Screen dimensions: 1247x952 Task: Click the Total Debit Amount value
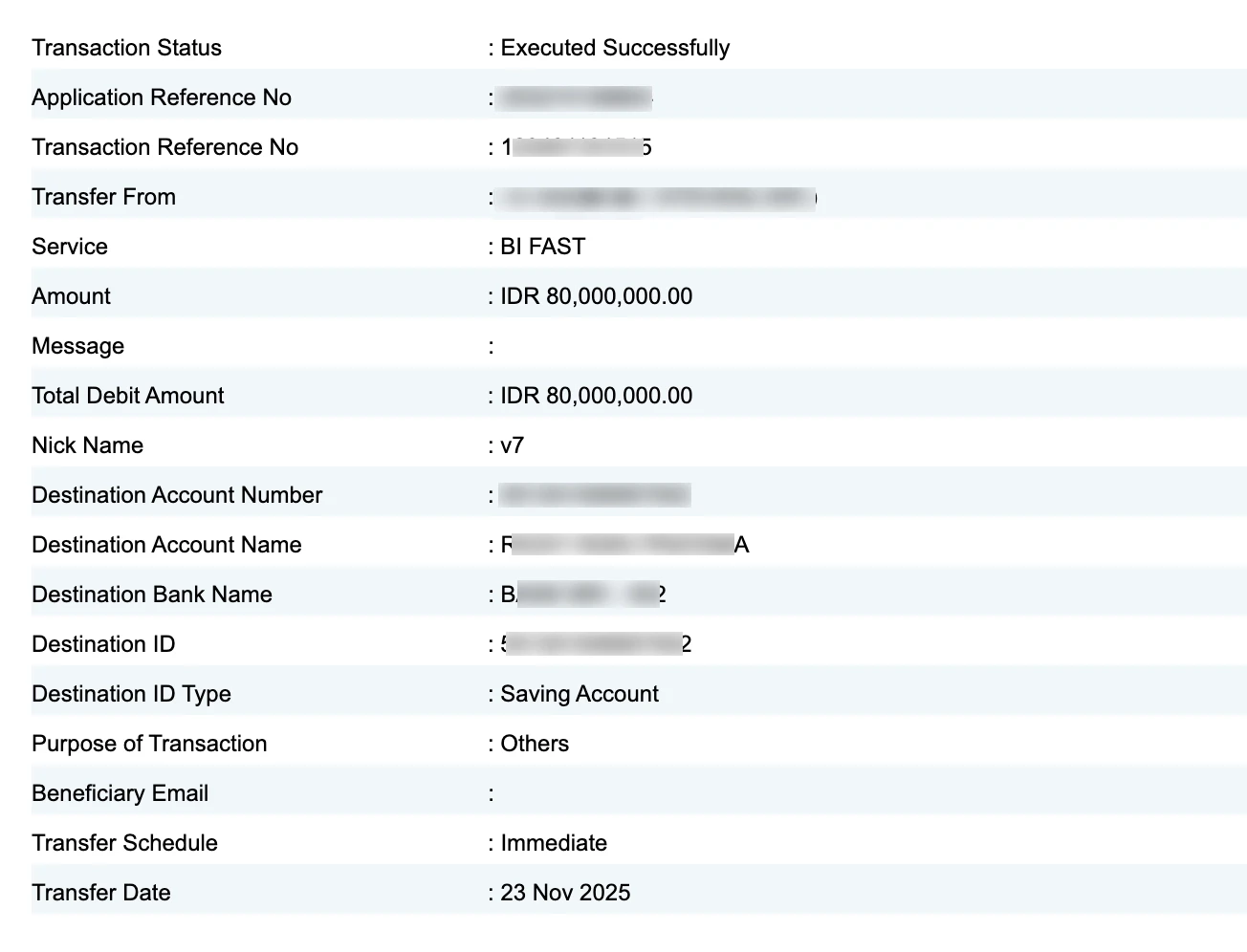596,396
